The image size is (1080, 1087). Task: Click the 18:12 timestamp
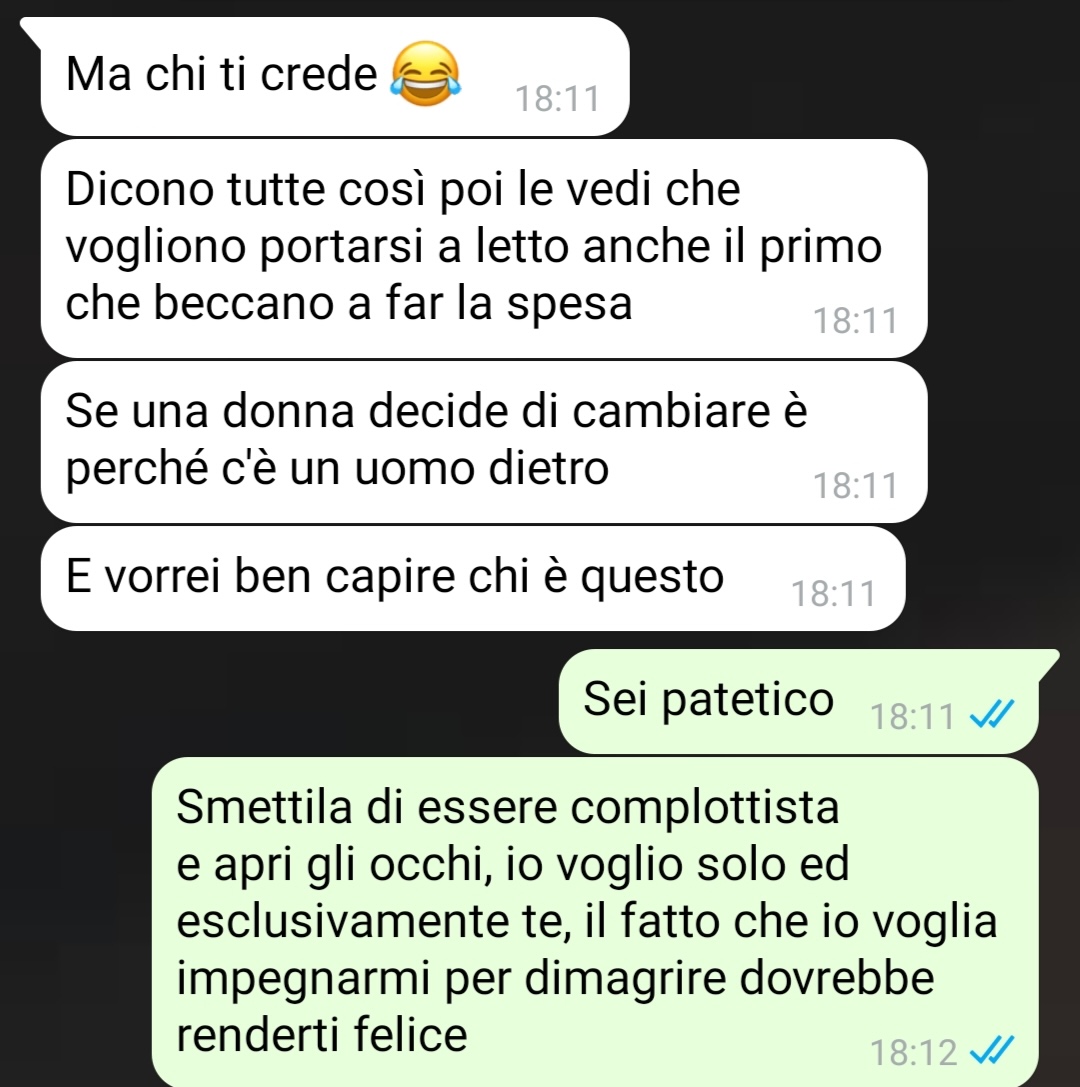point(914,1052)
